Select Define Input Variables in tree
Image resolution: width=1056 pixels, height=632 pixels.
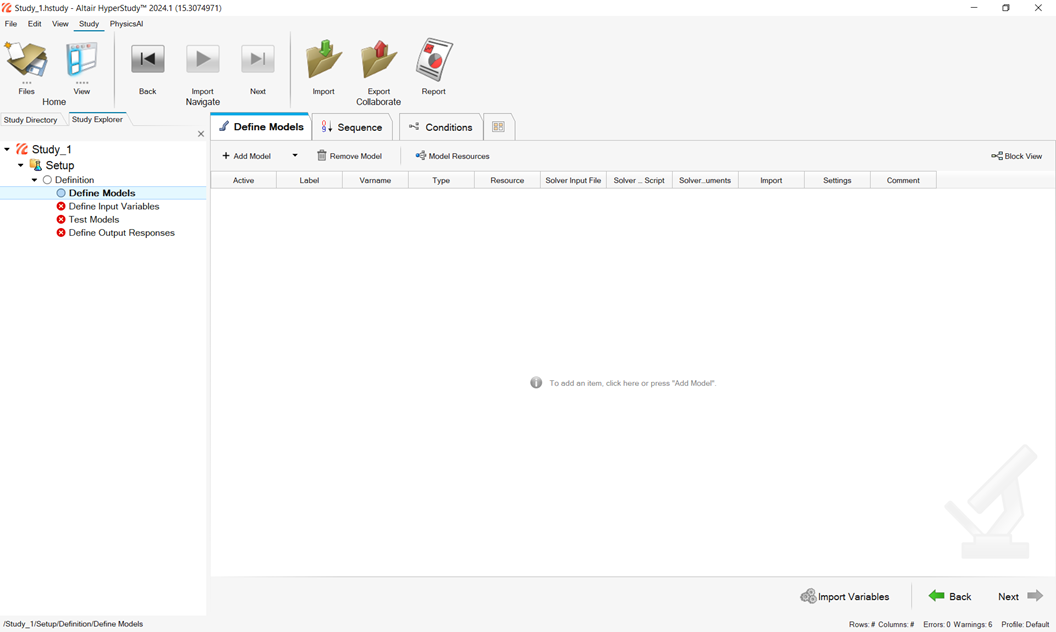click(x=114, y=206)
